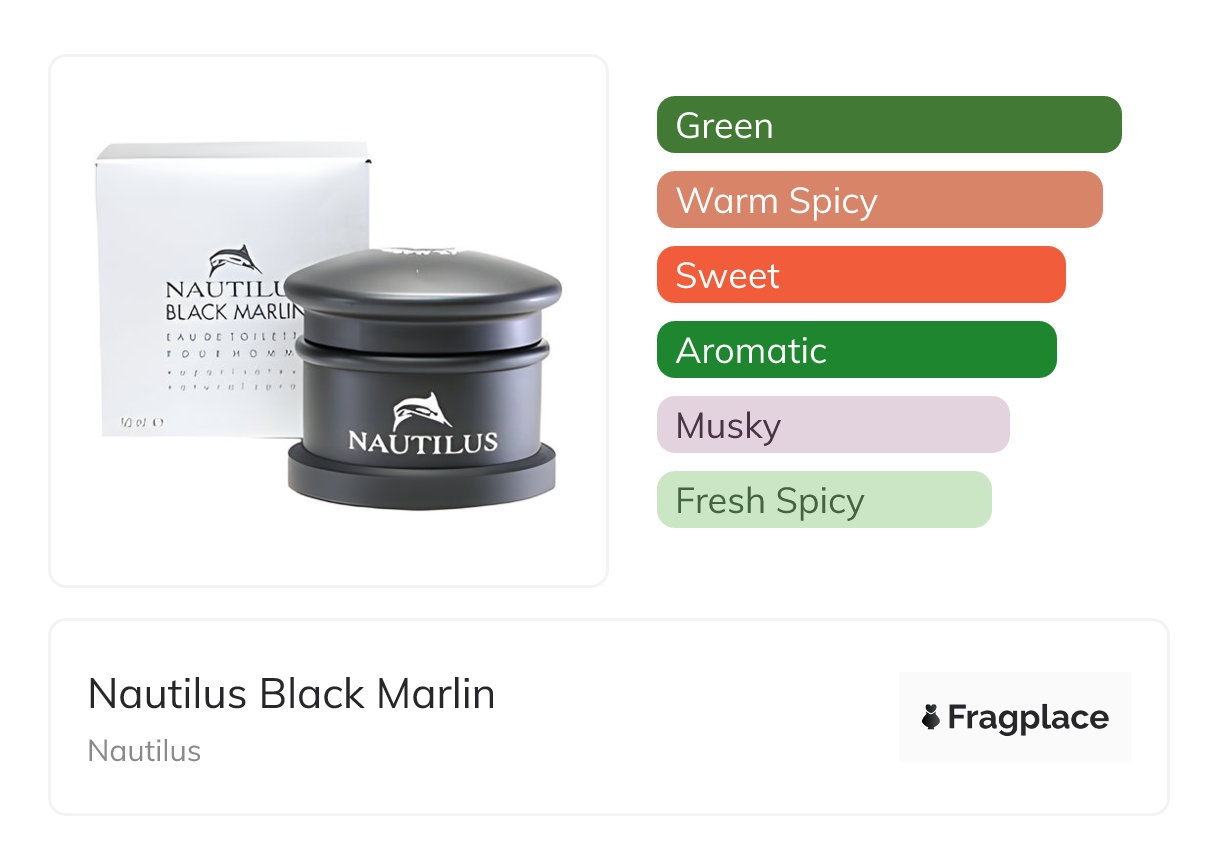Click the Fragplace wordmark text

pyautogui.click(x=1028, y=718)
